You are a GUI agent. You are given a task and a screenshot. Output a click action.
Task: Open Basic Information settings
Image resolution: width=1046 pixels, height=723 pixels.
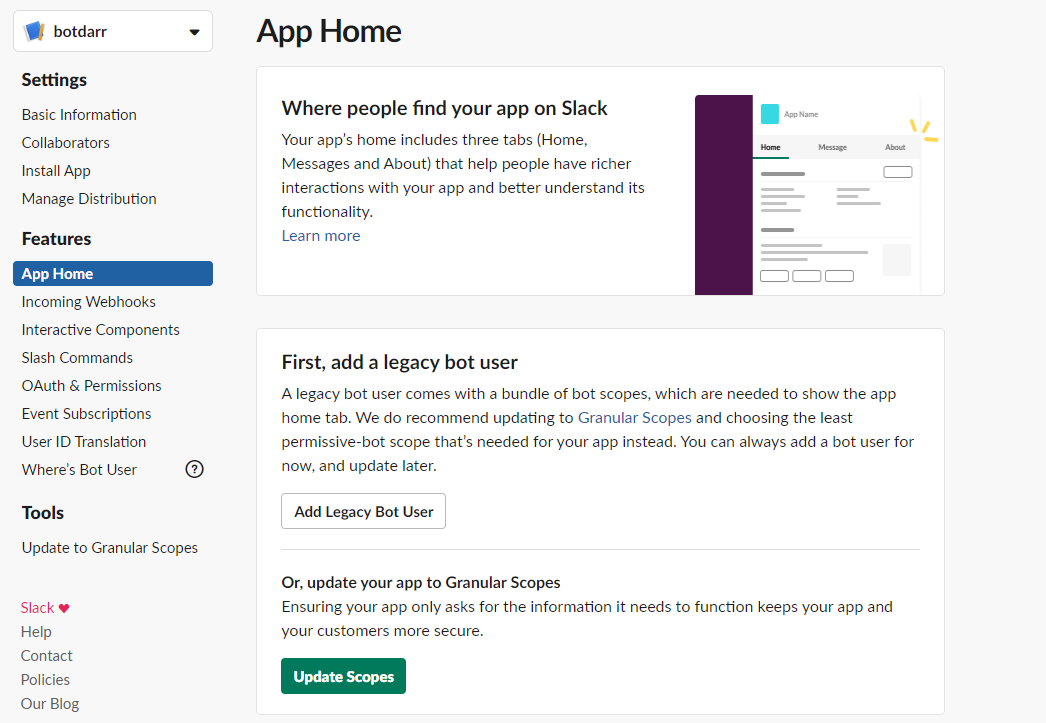(x=79, y=115)
